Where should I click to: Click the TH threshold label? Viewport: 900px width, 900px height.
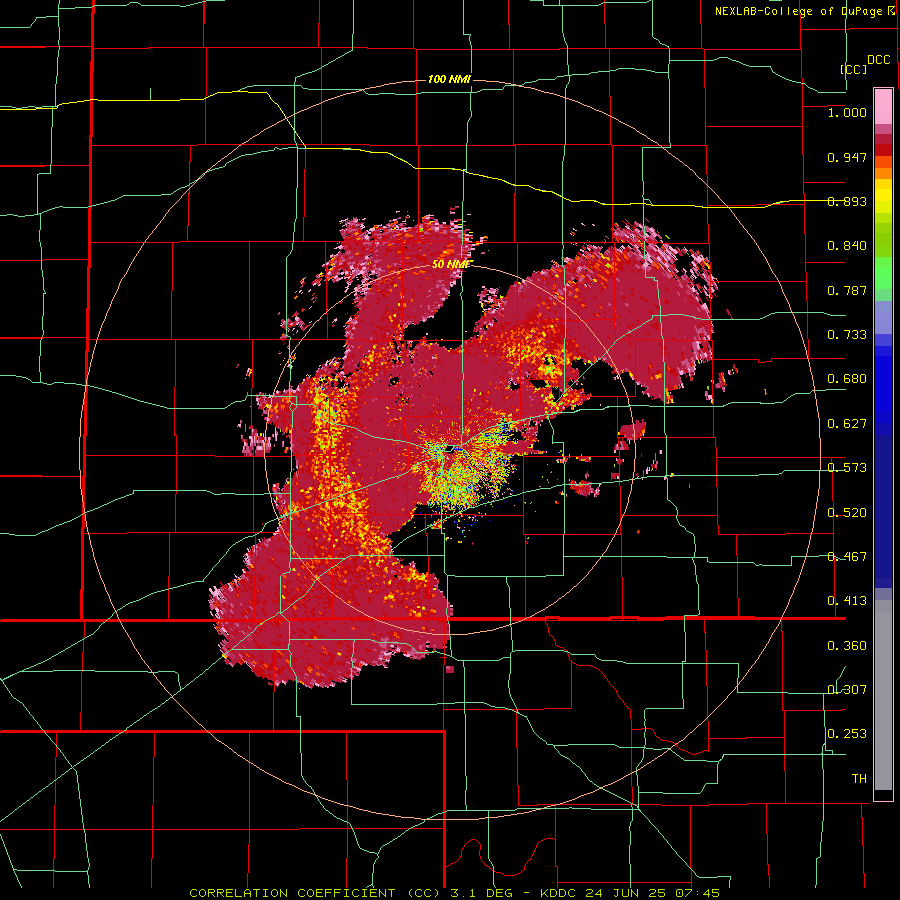tap(859, 779)
